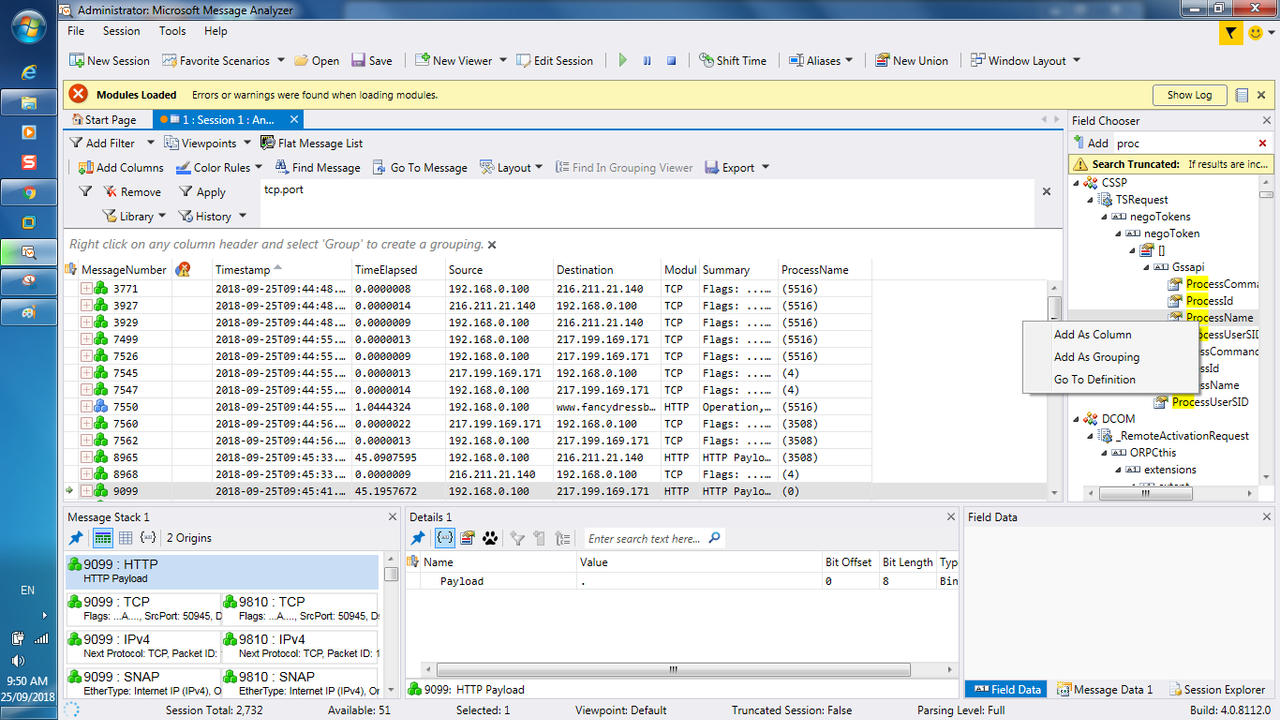This screenshot has width=1280, height=720.
Task: Click the Field Chooser Add button
Action: coord(1091,143)
